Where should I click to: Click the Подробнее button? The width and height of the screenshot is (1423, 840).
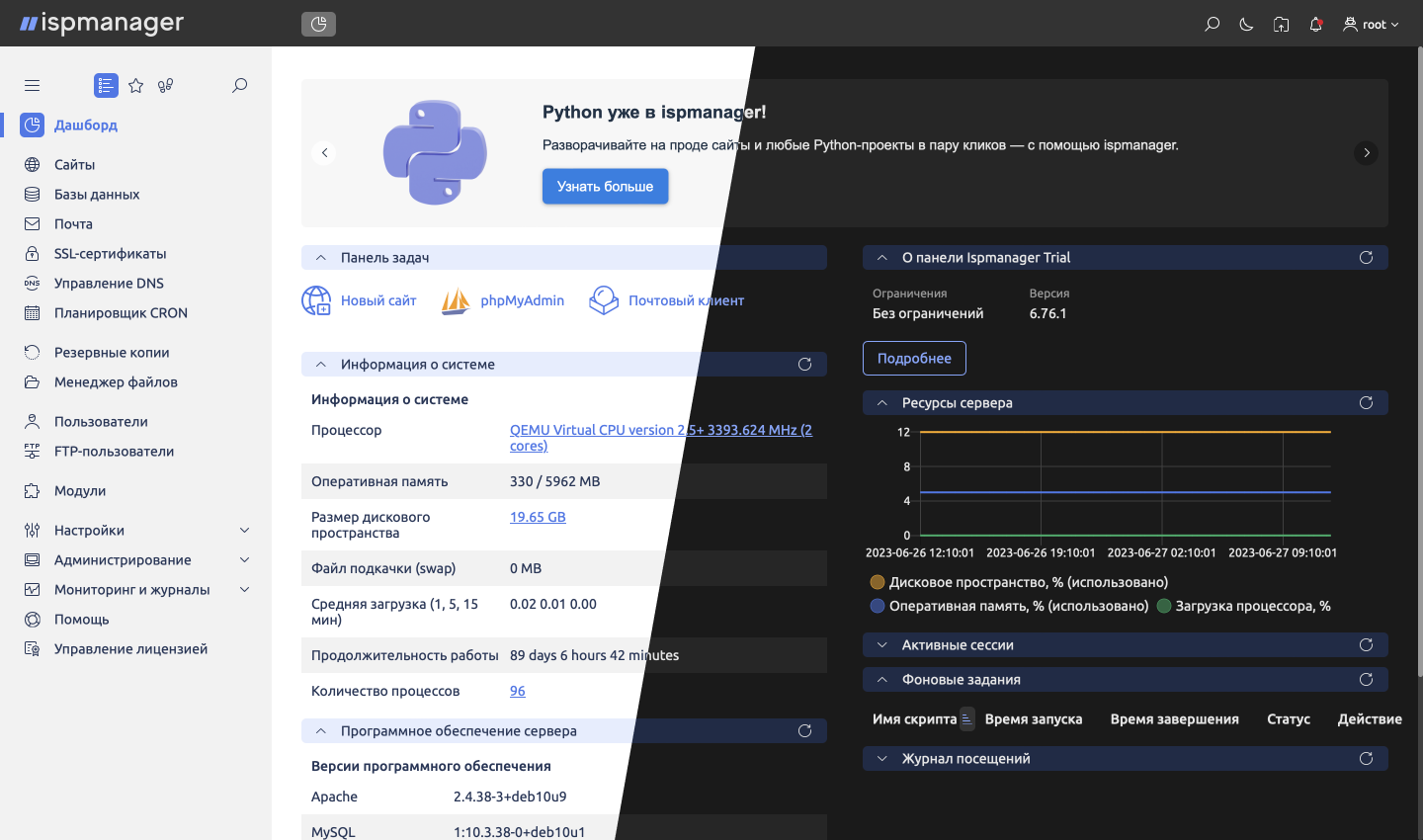[x=914, y=359]
